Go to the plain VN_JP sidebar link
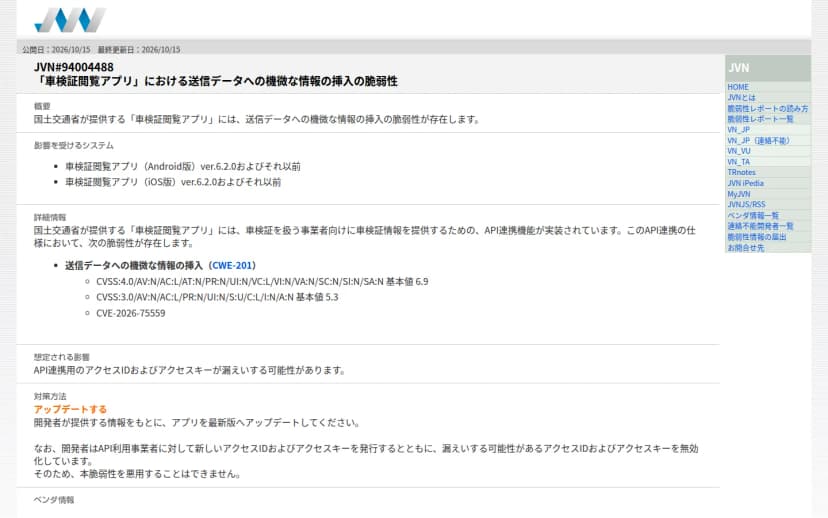Screen dimensions: 828x518 coord(738,130)
